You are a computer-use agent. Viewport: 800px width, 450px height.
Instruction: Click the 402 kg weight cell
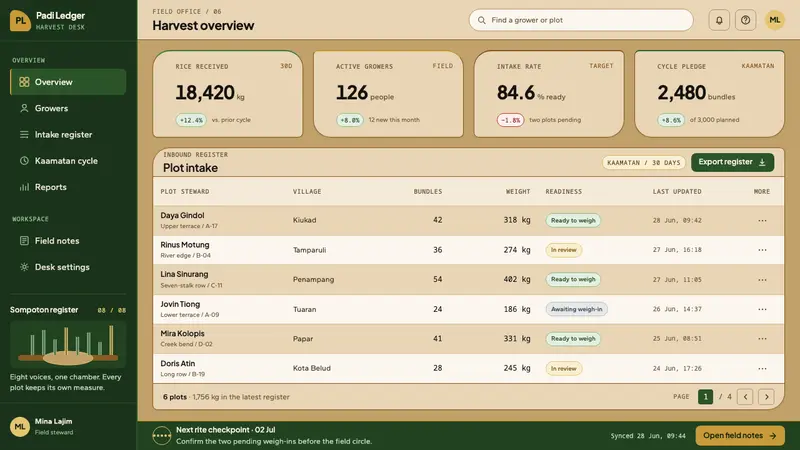pos(517,280)
